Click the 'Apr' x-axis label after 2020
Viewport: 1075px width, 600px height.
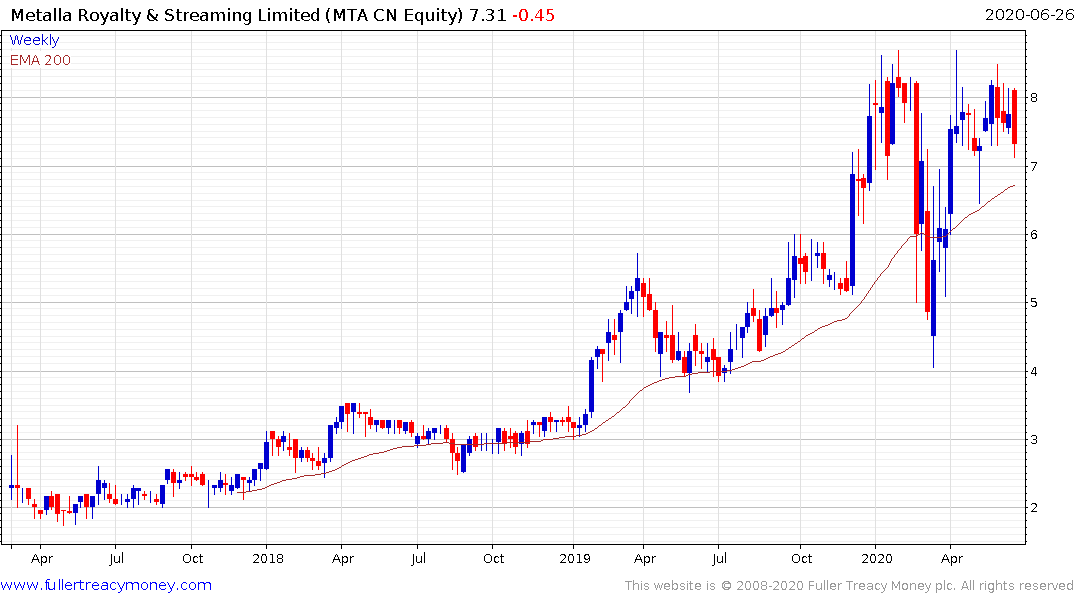[951, 558]
